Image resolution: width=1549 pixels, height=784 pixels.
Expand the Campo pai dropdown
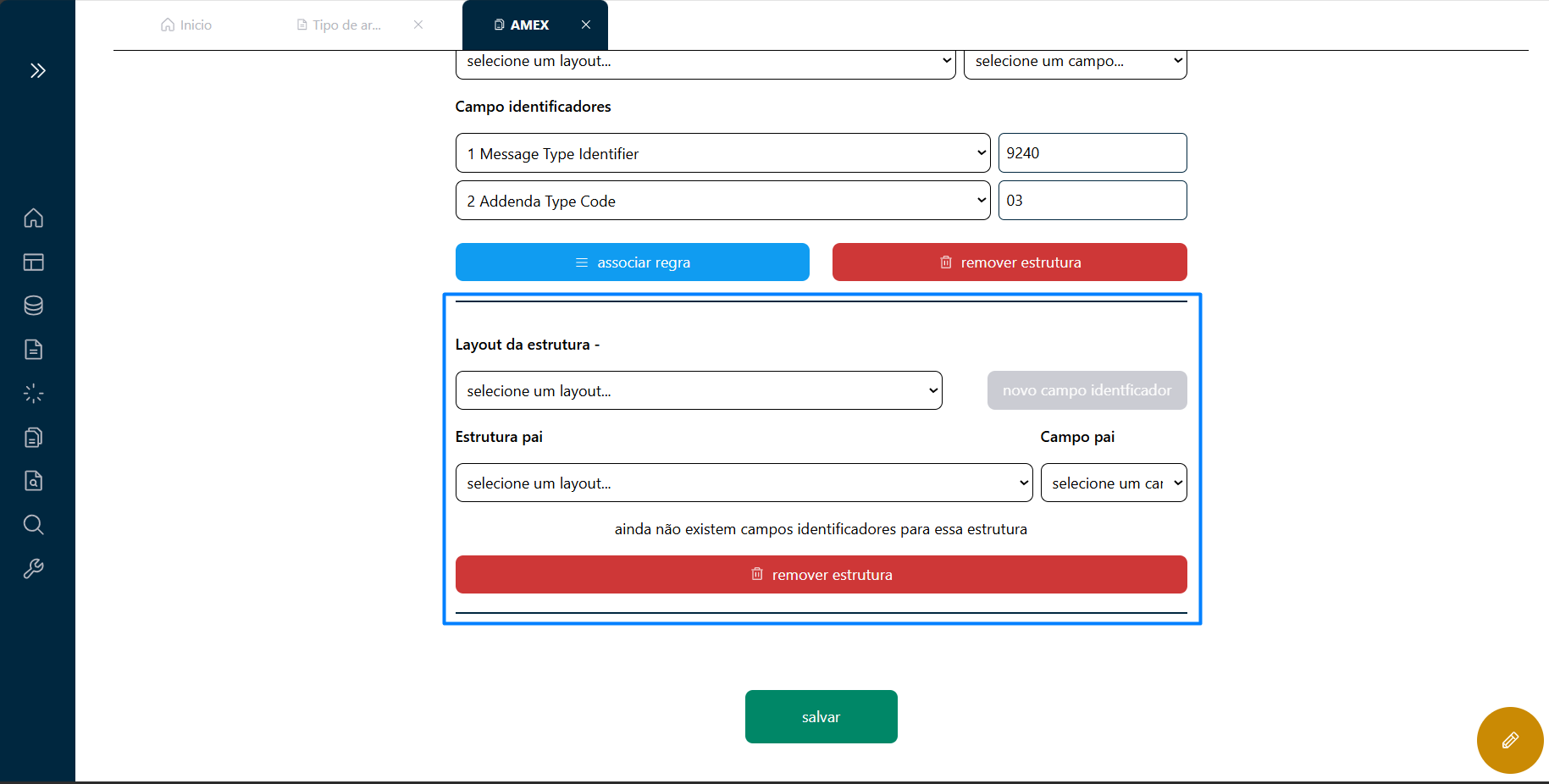pos(1113,483)
